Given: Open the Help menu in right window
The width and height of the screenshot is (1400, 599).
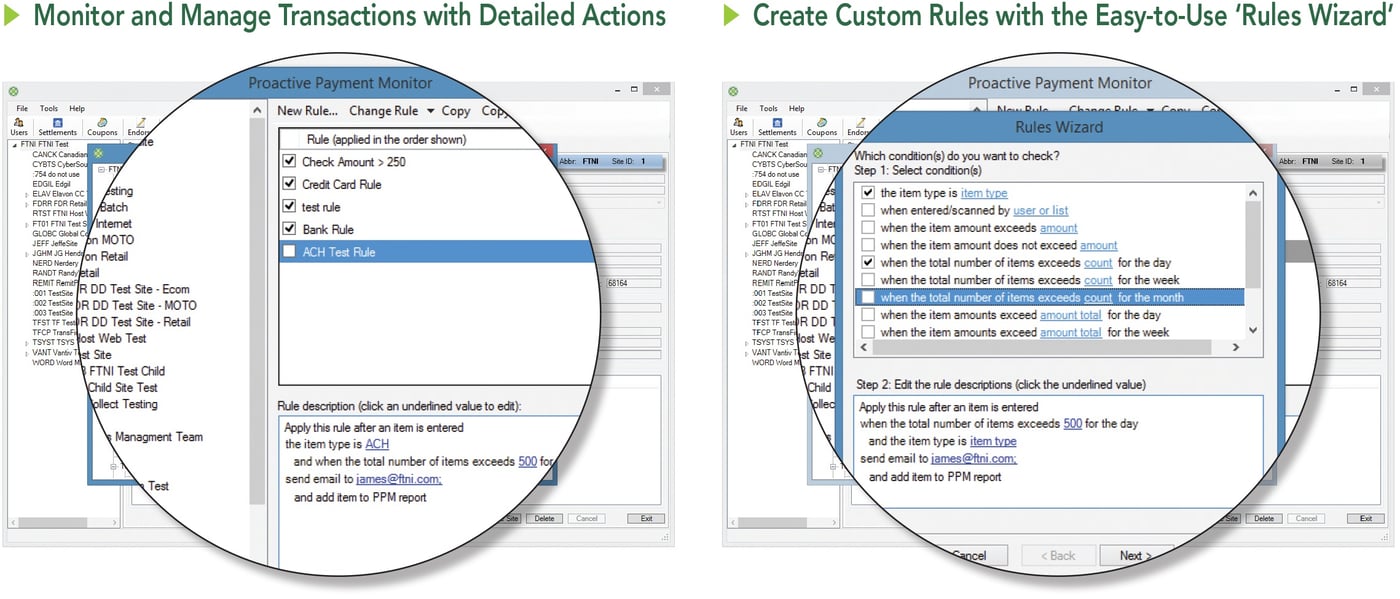Looking at the screenshot, I should pyautogui.click(x=796, y=108).
